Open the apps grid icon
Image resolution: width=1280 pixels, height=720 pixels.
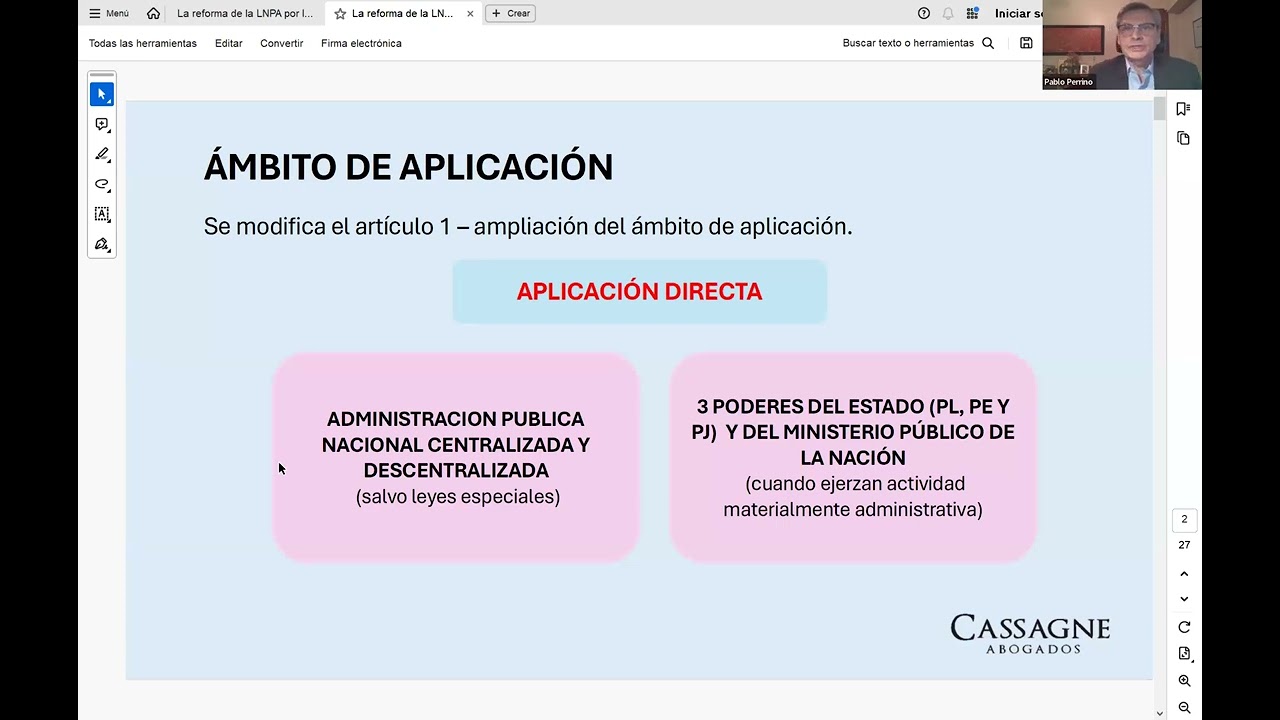[972, 13]
